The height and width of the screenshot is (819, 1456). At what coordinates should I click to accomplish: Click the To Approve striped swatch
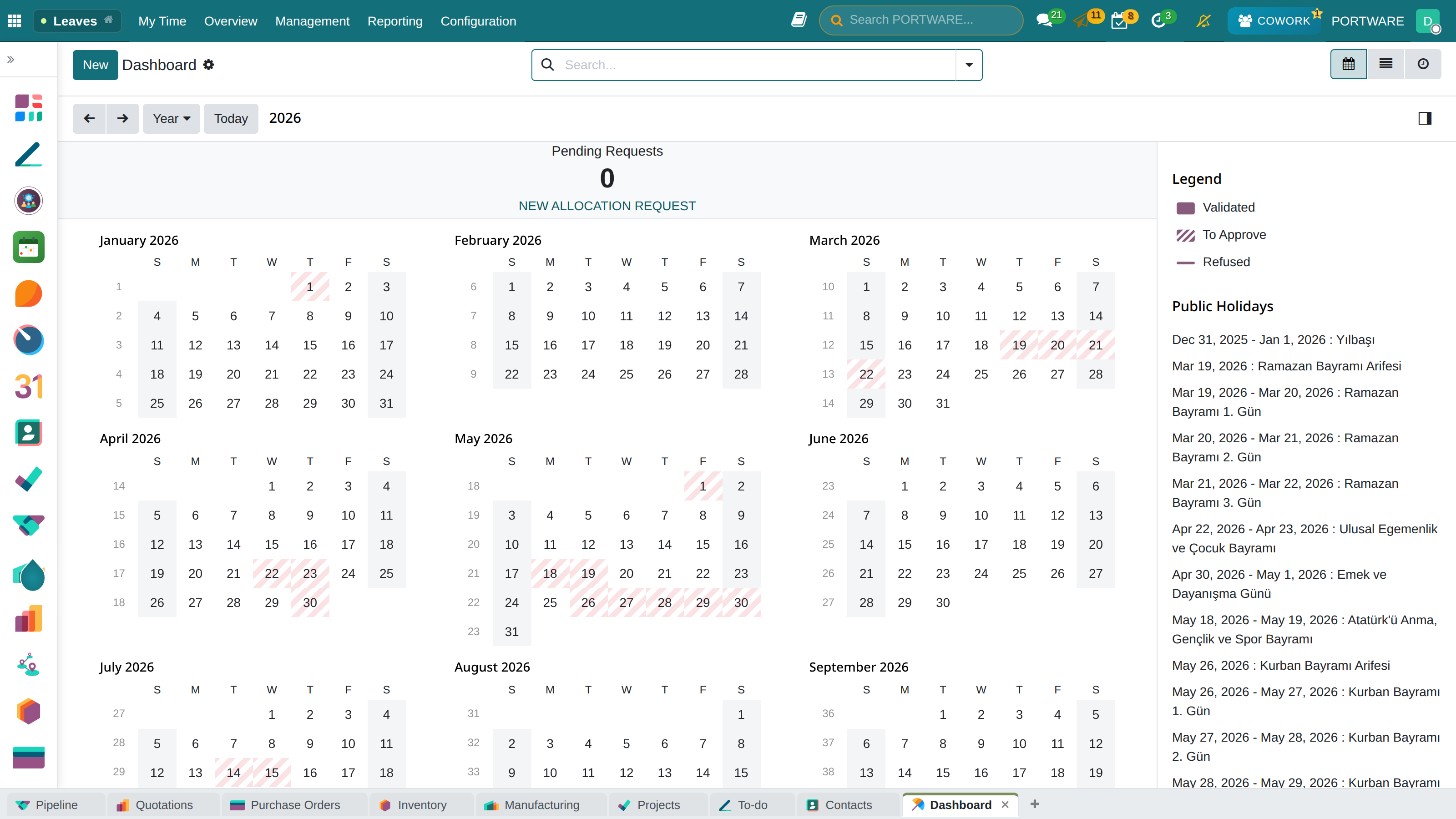coord(1185,235)
